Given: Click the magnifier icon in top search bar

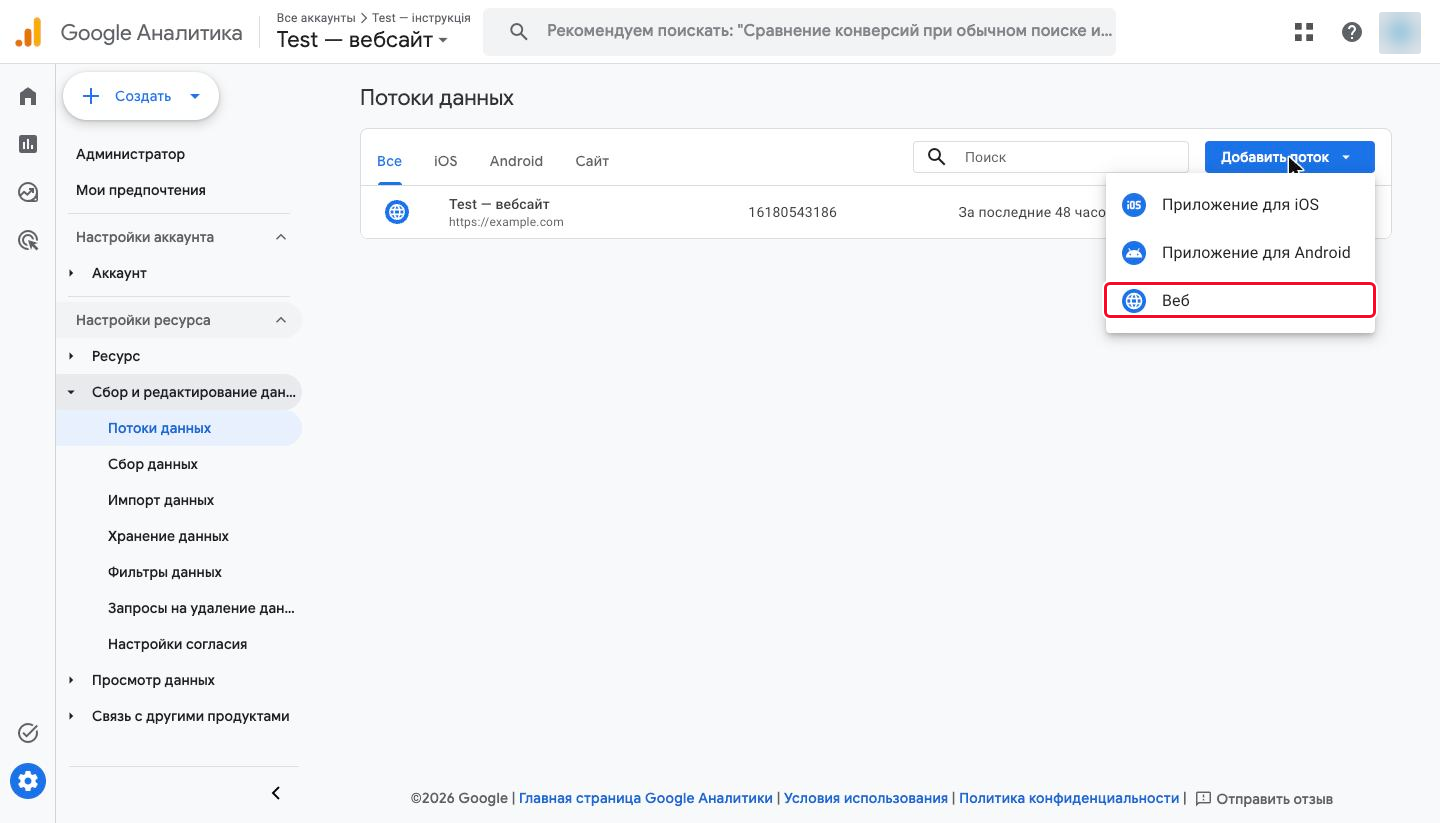Looking at the screenshot, I should (x=518, y=32).
